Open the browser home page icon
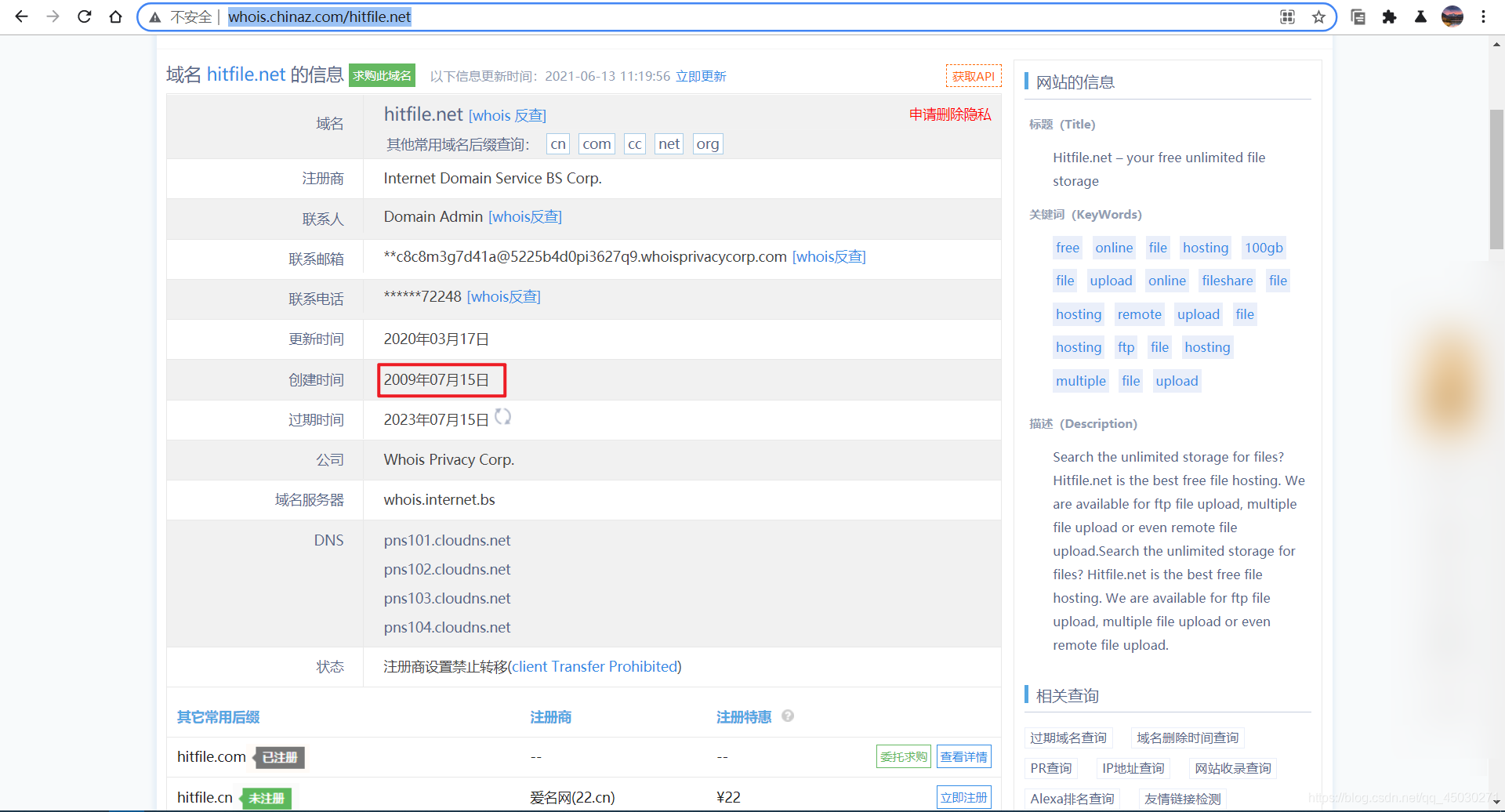Image resolution: width=1505 pixels, height=812 pixels. [115, 16]
